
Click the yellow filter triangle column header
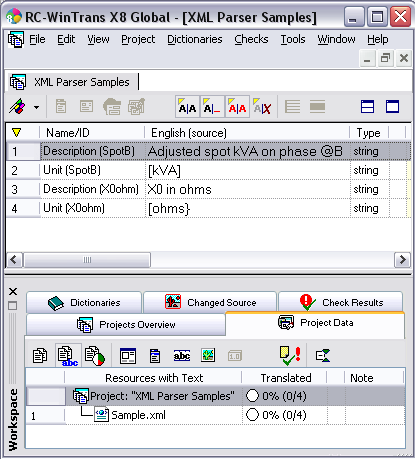[x=16, y=133]
